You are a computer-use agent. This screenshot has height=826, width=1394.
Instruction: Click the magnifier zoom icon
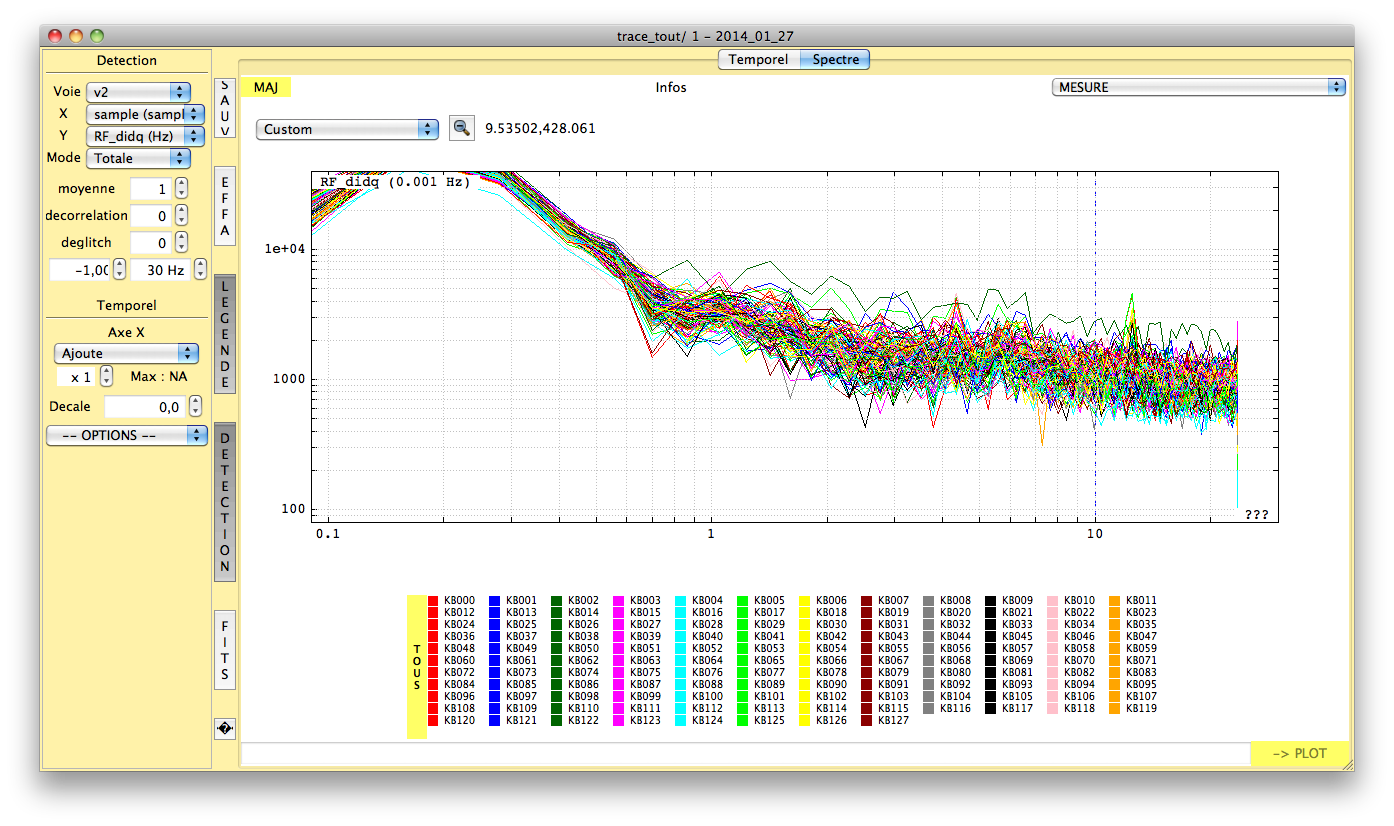point(461,128)
